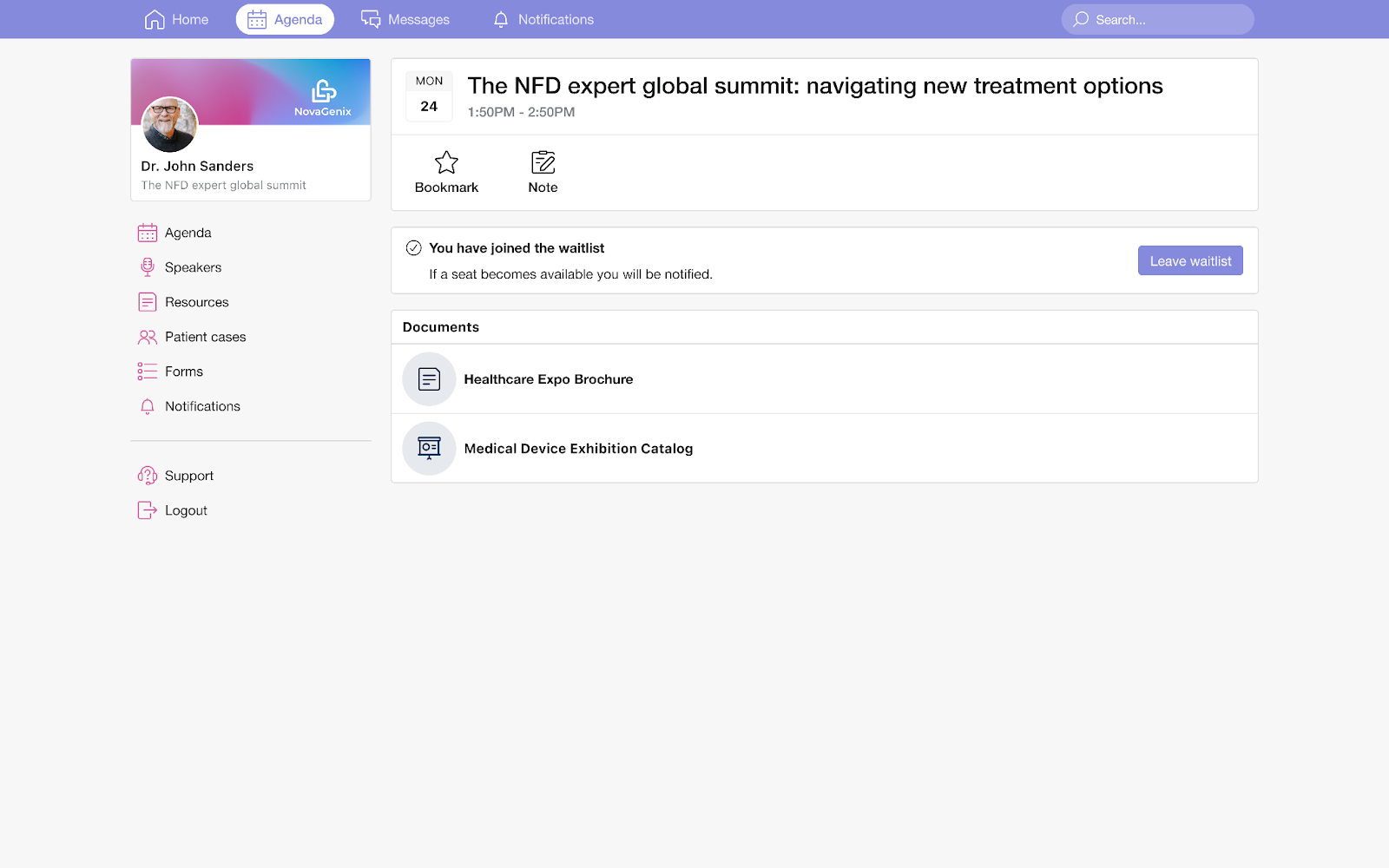Open the Home tab label

(190, 19)
